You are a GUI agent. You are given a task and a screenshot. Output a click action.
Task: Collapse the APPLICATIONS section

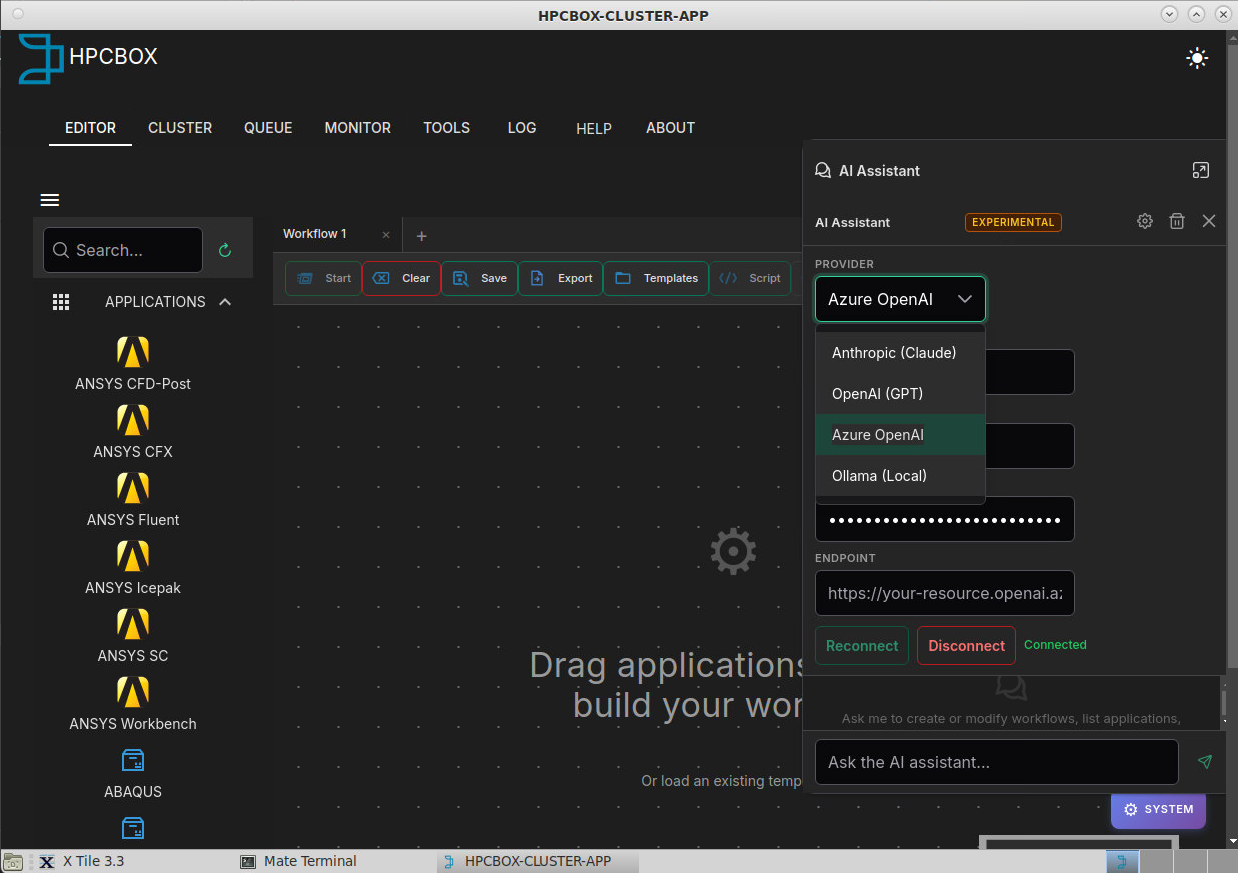225,302
